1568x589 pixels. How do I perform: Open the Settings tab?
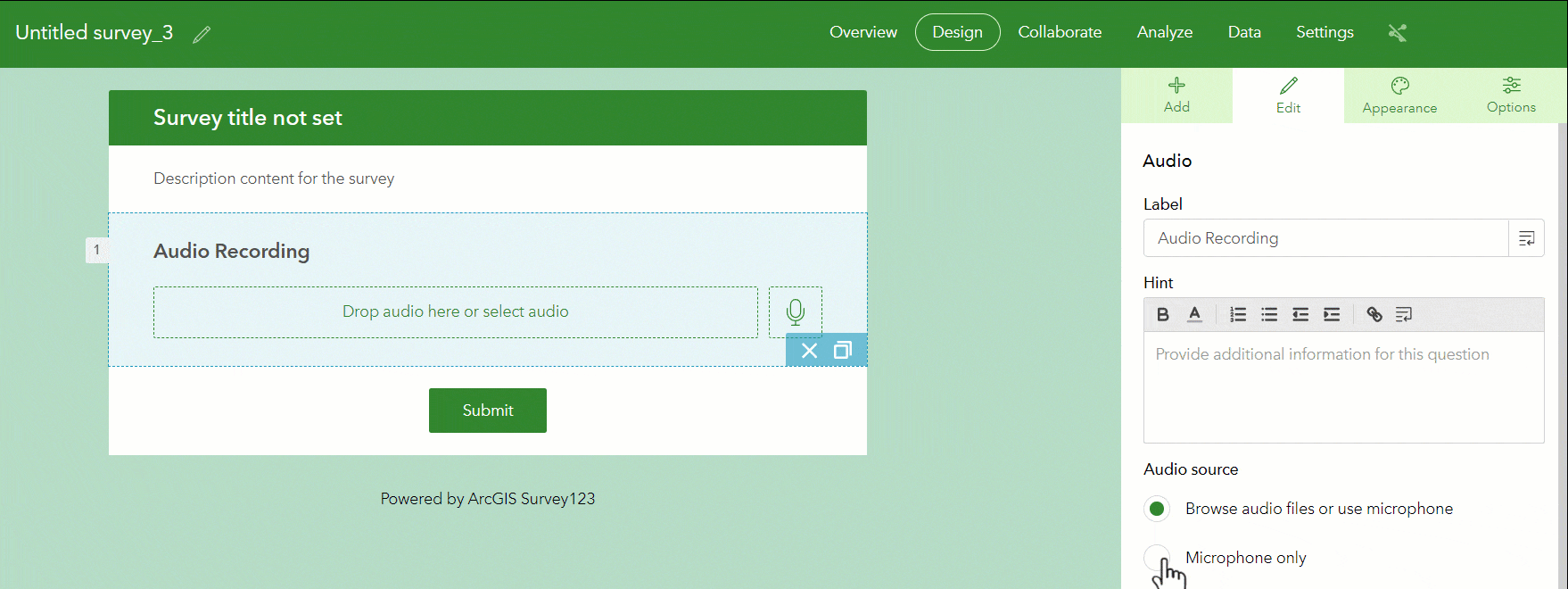coord(1325,32)
